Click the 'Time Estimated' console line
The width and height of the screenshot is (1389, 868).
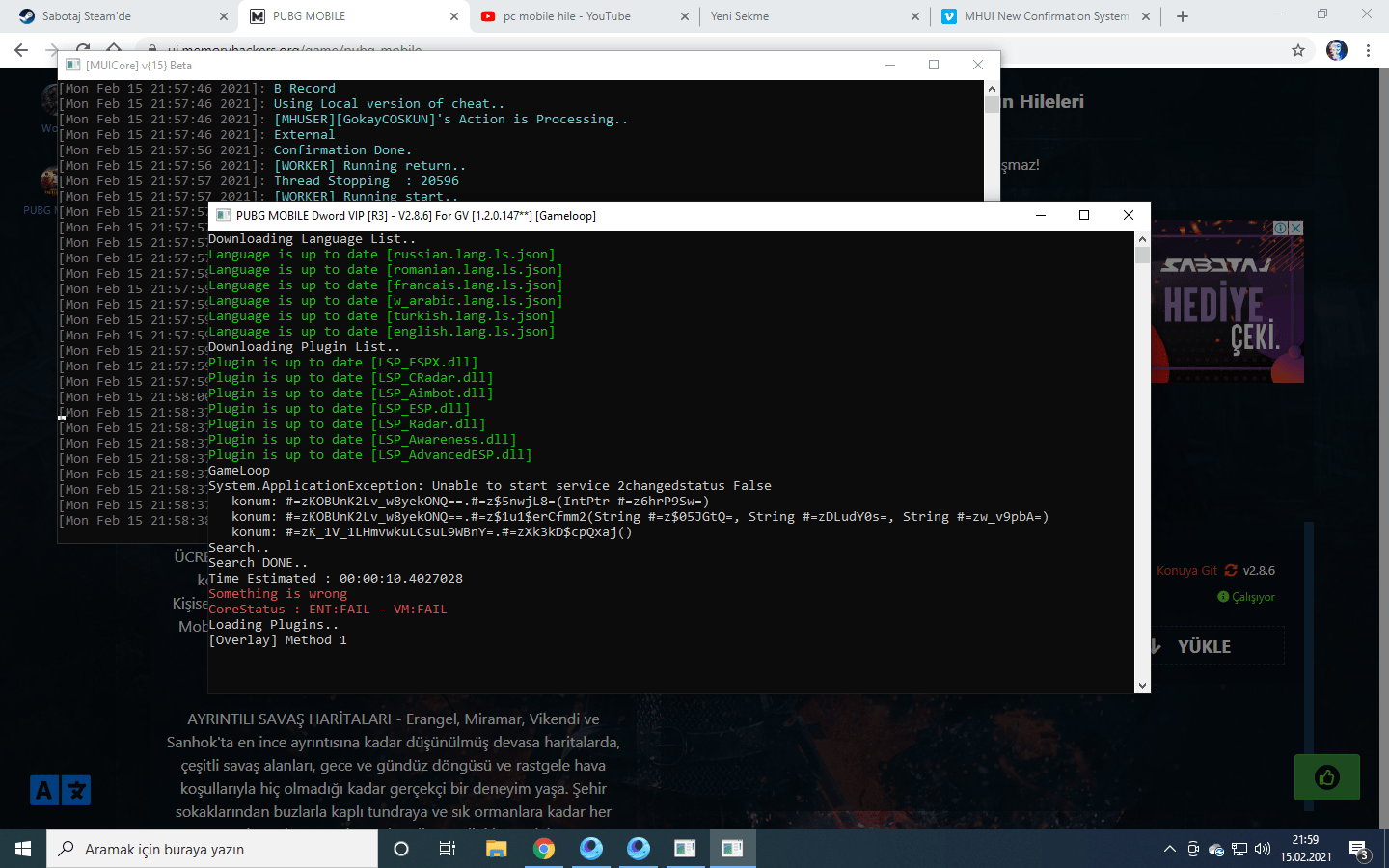pyautogui.click(x=336, y=579)
